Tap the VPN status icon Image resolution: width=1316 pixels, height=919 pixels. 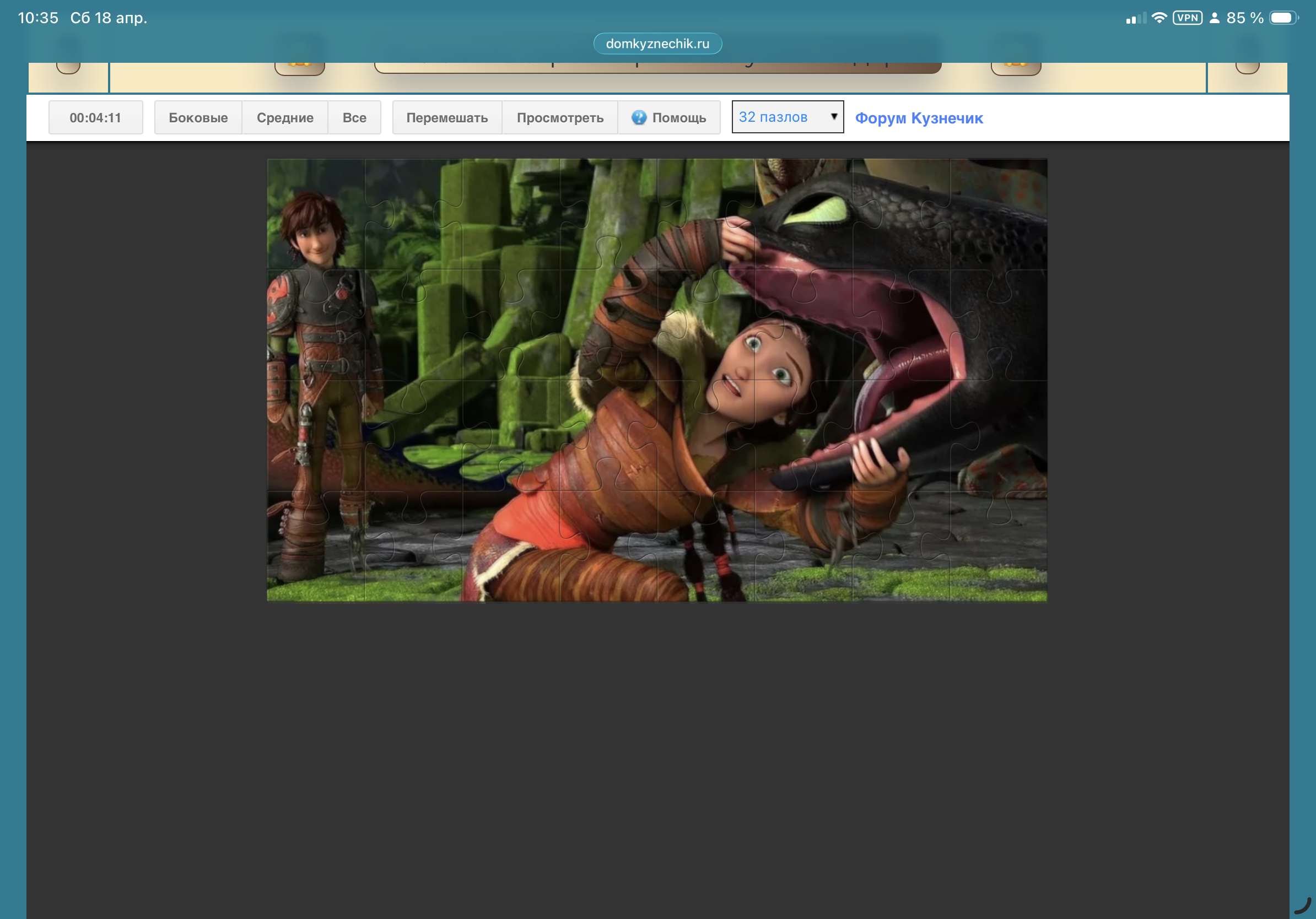point(1187,18)
